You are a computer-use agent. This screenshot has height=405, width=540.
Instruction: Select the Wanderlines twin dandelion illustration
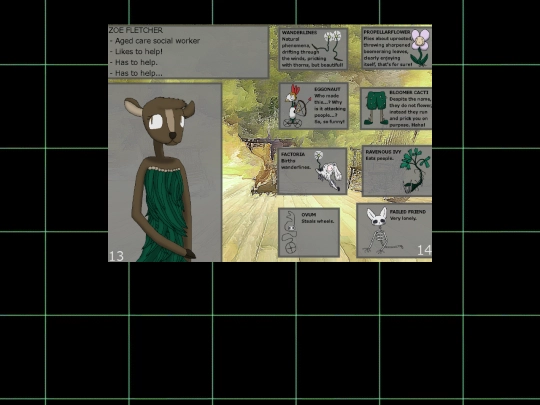(328, 46)
